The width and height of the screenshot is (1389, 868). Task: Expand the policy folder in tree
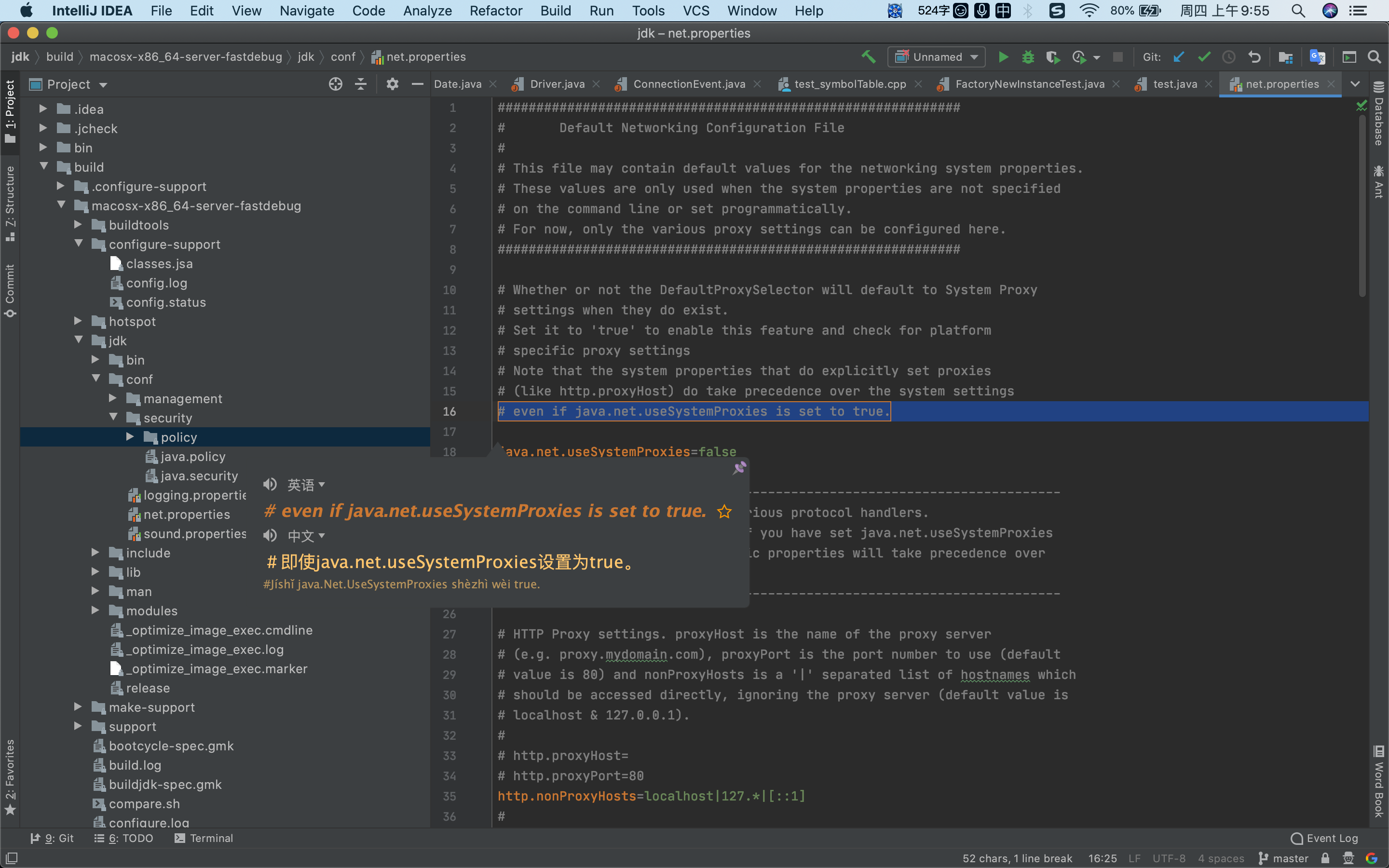pyautogui.click(x=128, y=437)
